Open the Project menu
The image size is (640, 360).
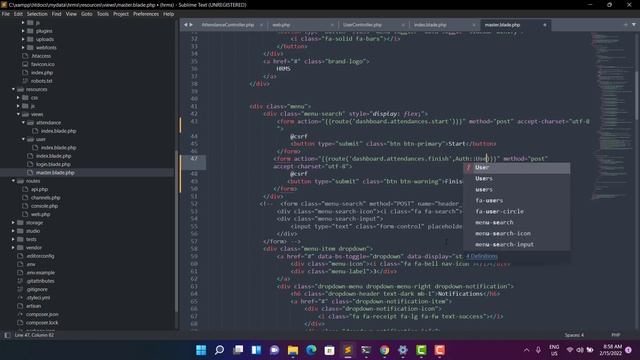point(121,14)
